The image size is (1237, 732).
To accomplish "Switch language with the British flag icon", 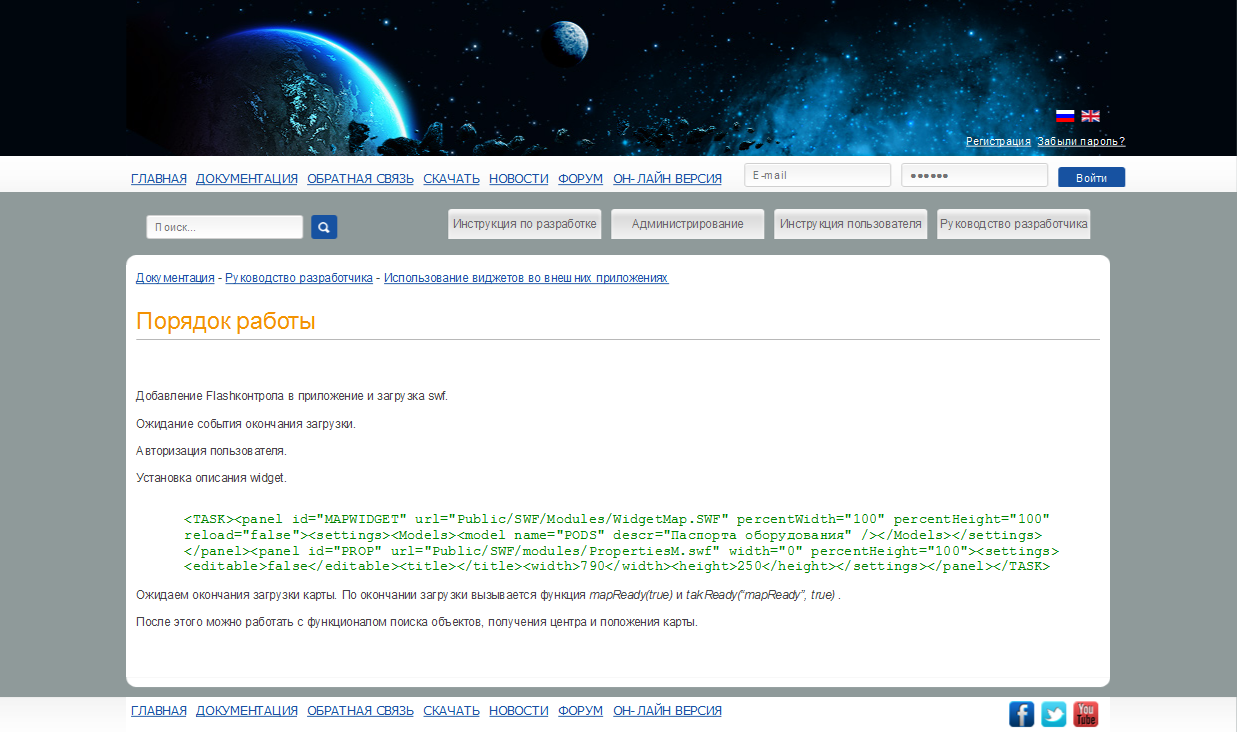I will (x=1090, y=116).
